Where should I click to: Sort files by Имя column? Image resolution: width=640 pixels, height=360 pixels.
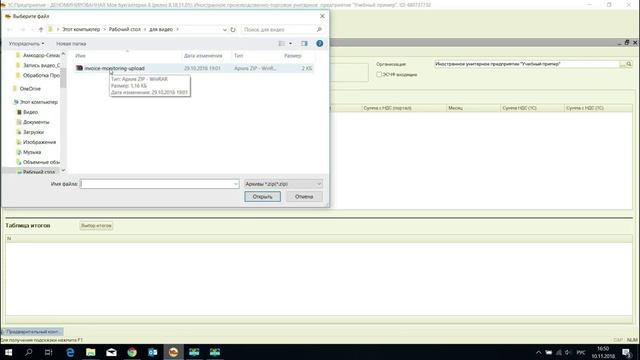point(80,56)
